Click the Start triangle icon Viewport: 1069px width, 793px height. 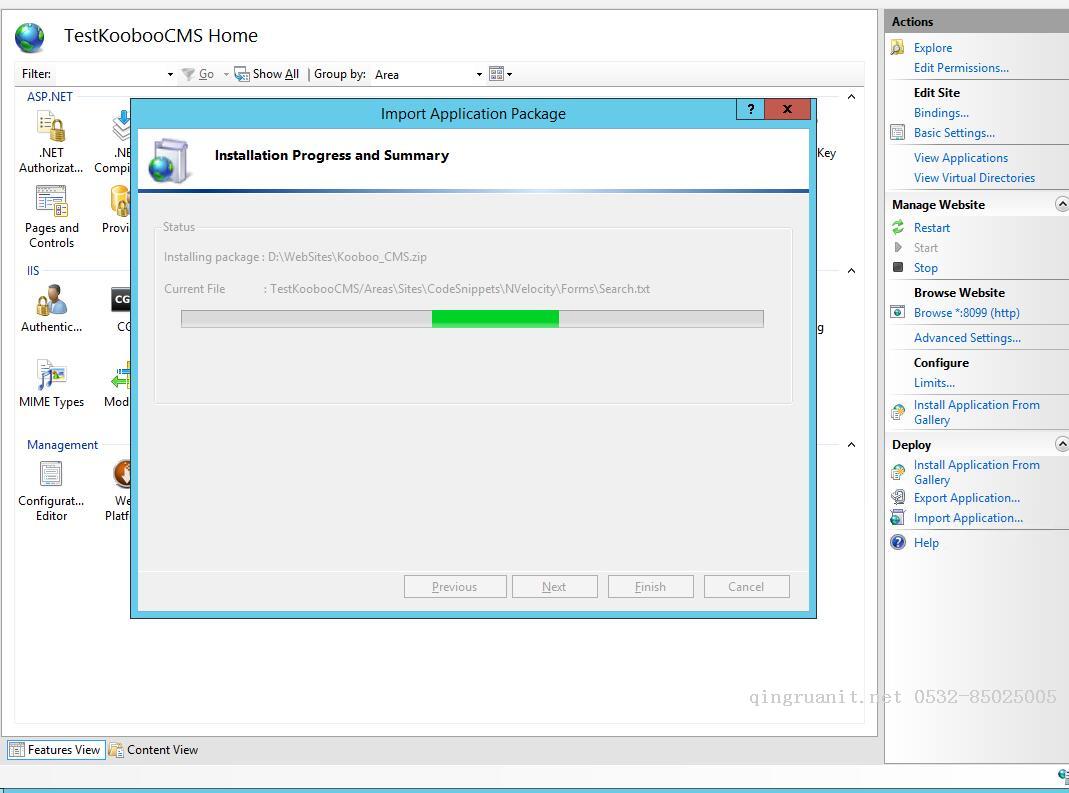(898, 247)
